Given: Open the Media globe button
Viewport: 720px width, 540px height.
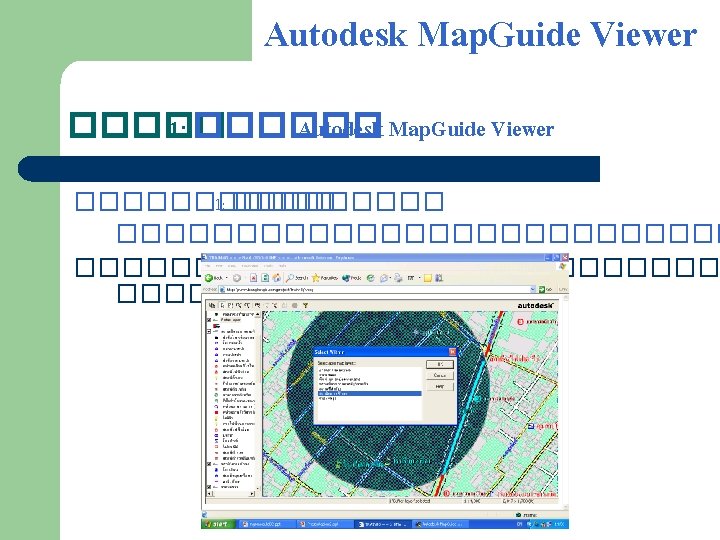Looking at the screenshot, I should 352,278.
